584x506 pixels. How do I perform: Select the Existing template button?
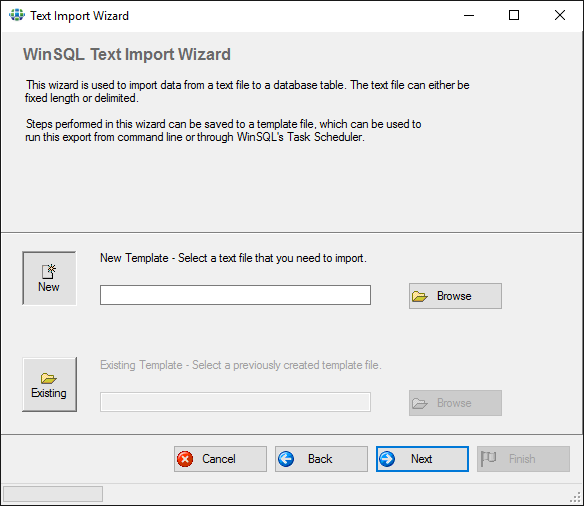pos(50,385)
